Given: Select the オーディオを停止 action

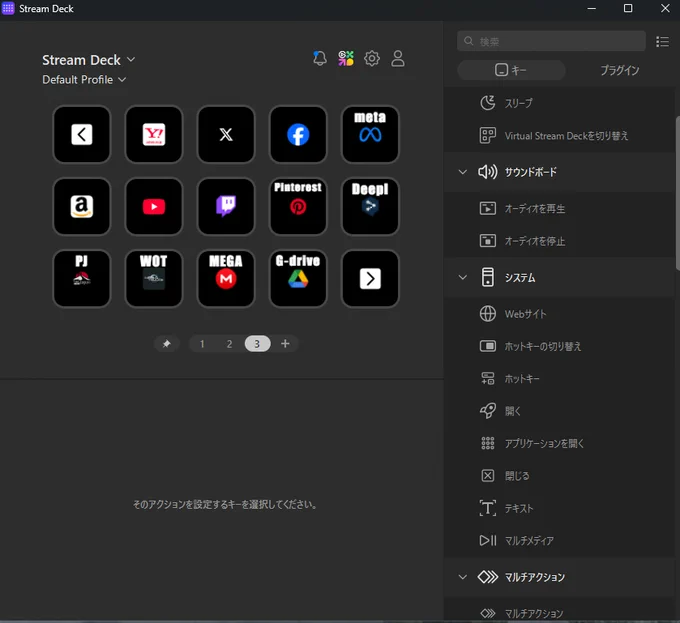Looking at the screenshot, I should tap(559, 241).
